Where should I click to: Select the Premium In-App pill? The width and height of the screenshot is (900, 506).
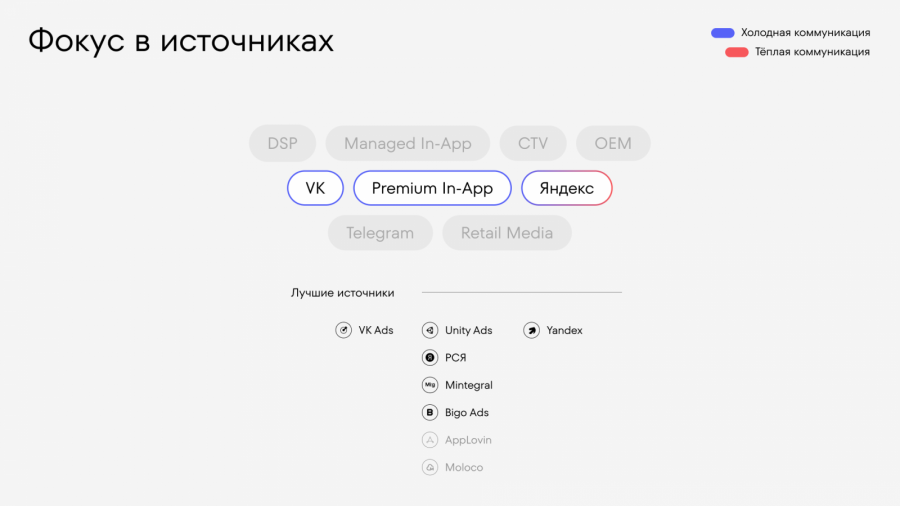pos(432,188)
